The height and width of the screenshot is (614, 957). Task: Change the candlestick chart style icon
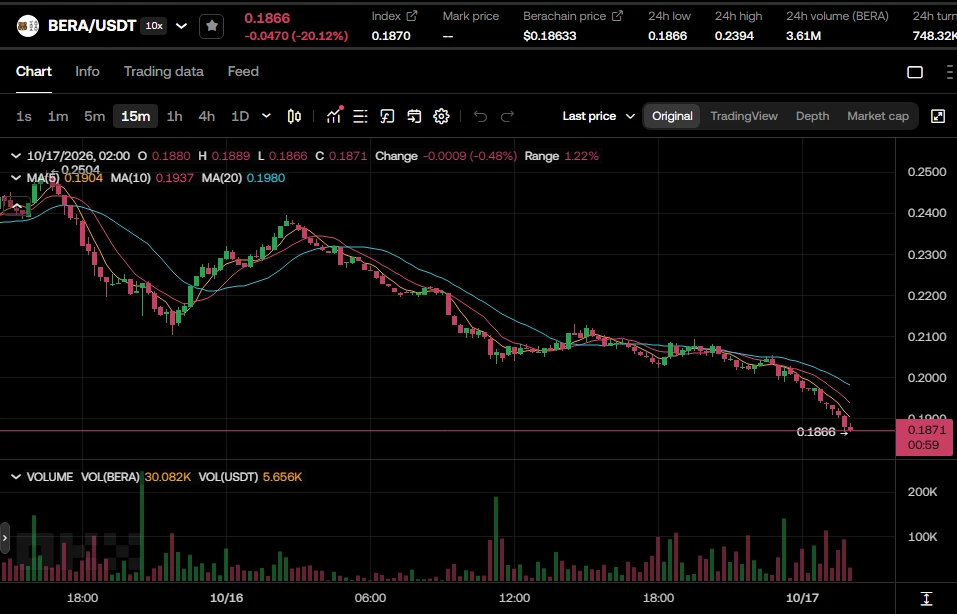pyautogui.click(x=294, y=116)
